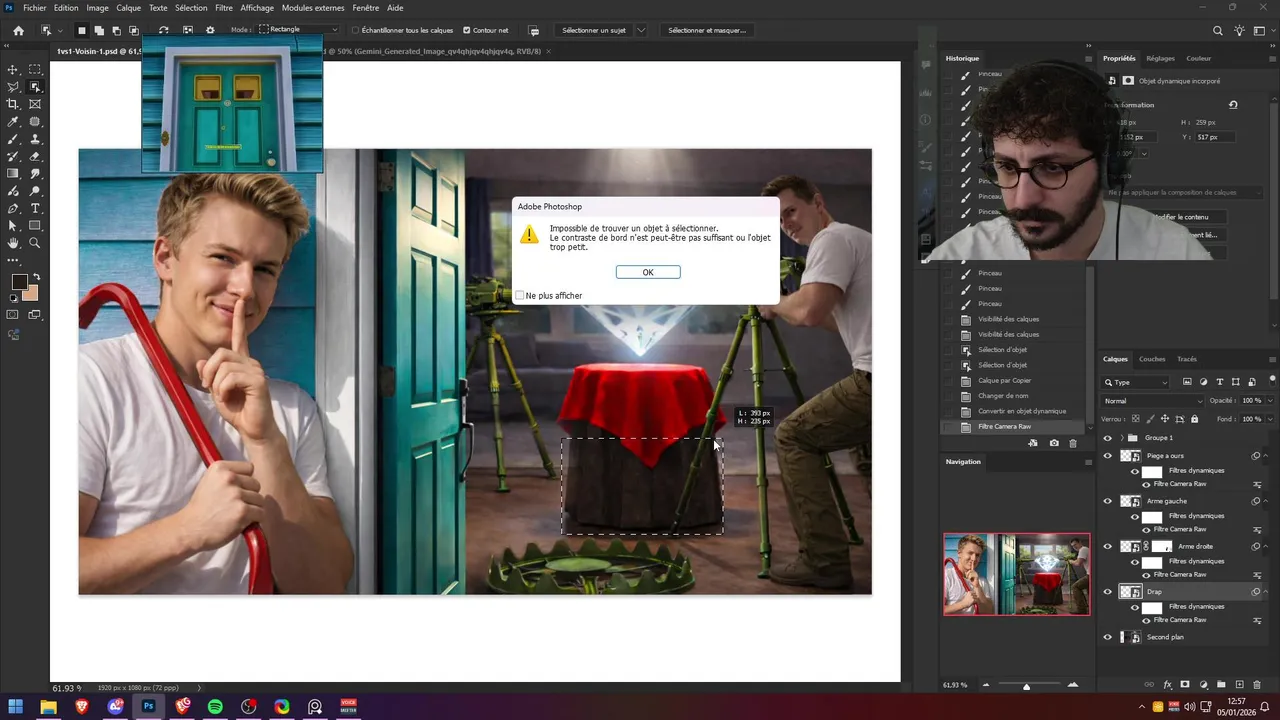Click the background color swatch

click(32, 294)
